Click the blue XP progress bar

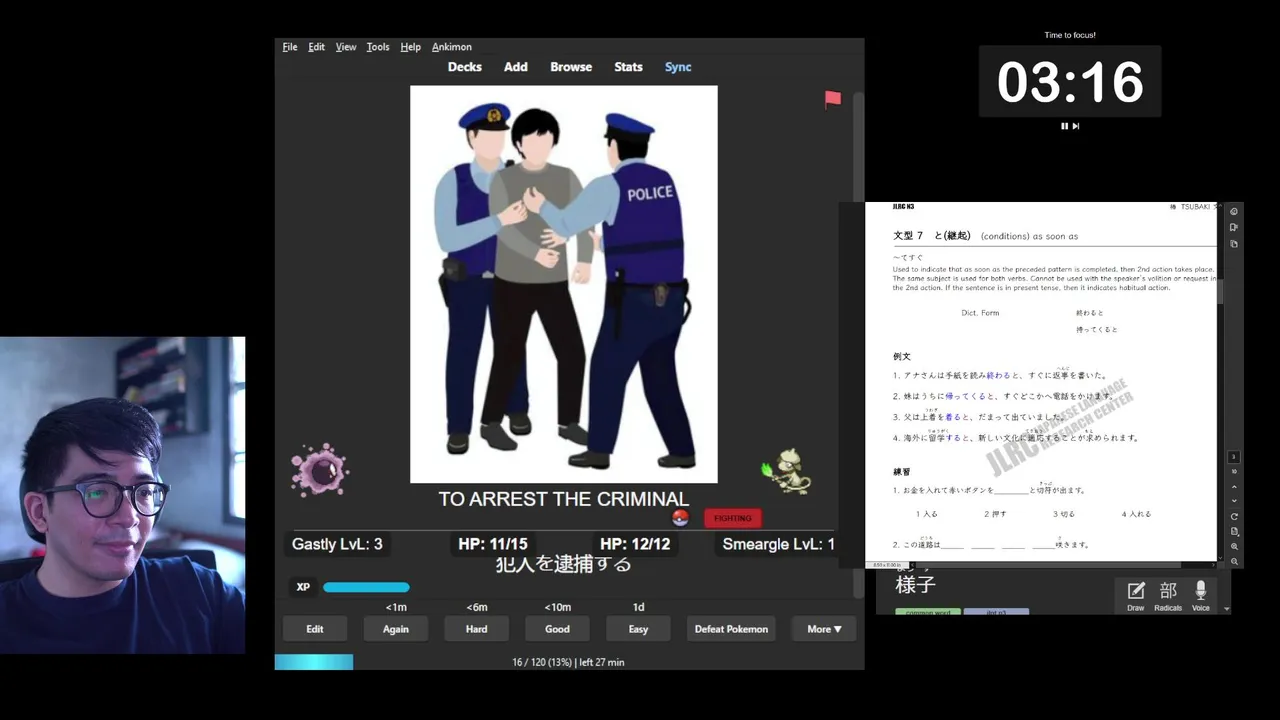pyautogui.click(x=366, y=587)
